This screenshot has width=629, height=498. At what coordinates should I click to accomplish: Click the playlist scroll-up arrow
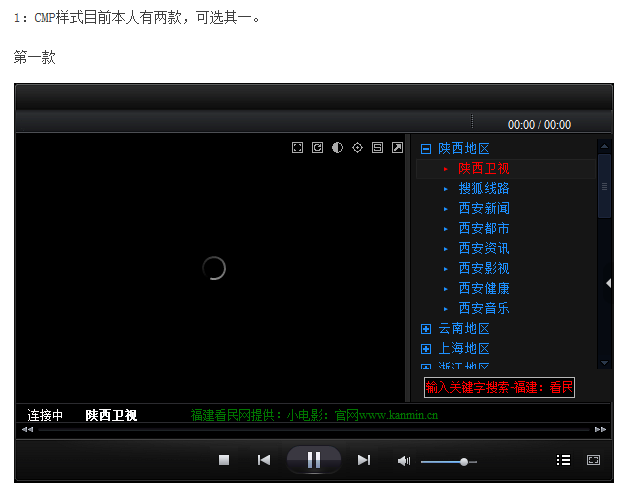(x=604, y=146)
